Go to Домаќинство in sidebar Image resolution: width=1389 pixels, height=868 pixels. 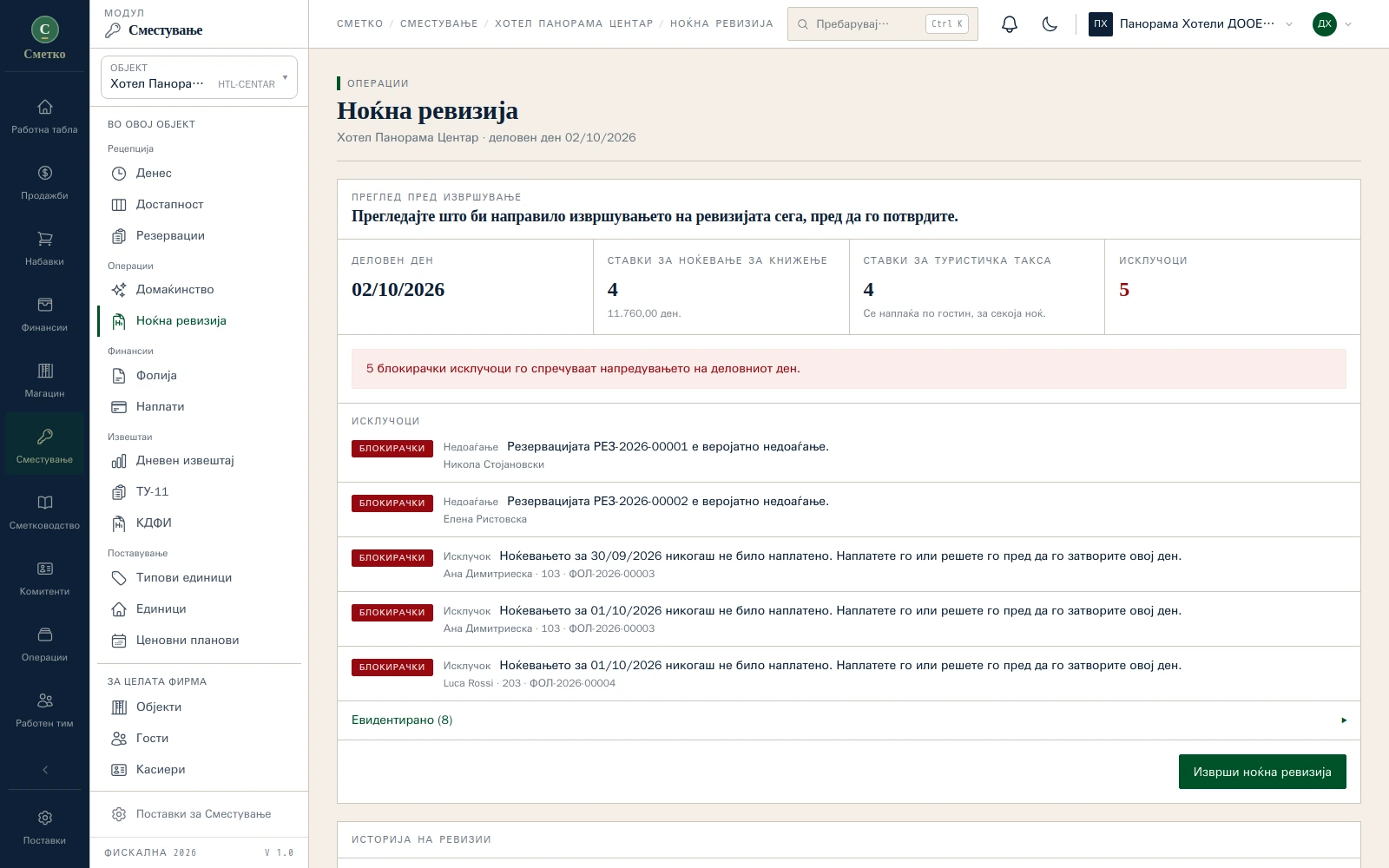(199, 290)
